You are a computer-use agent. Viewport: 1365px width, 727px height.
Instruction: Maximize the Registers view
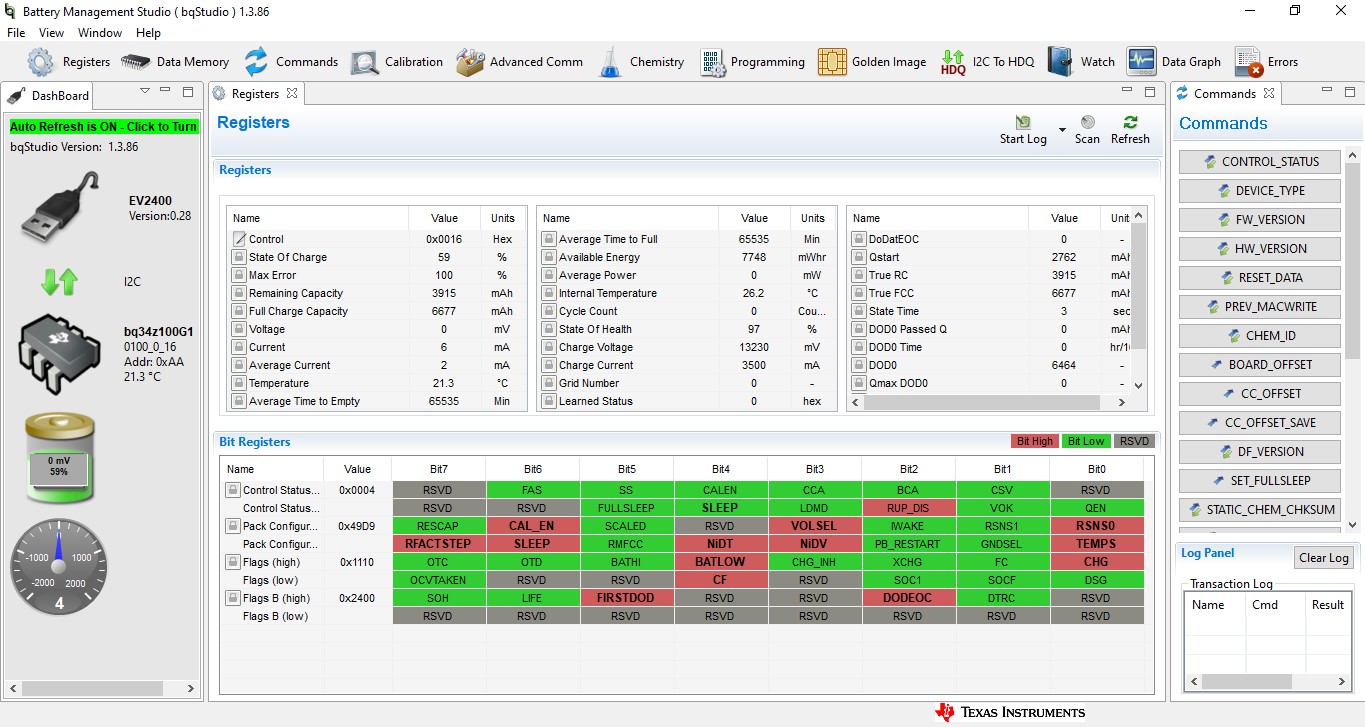(x=1150, y=91)
